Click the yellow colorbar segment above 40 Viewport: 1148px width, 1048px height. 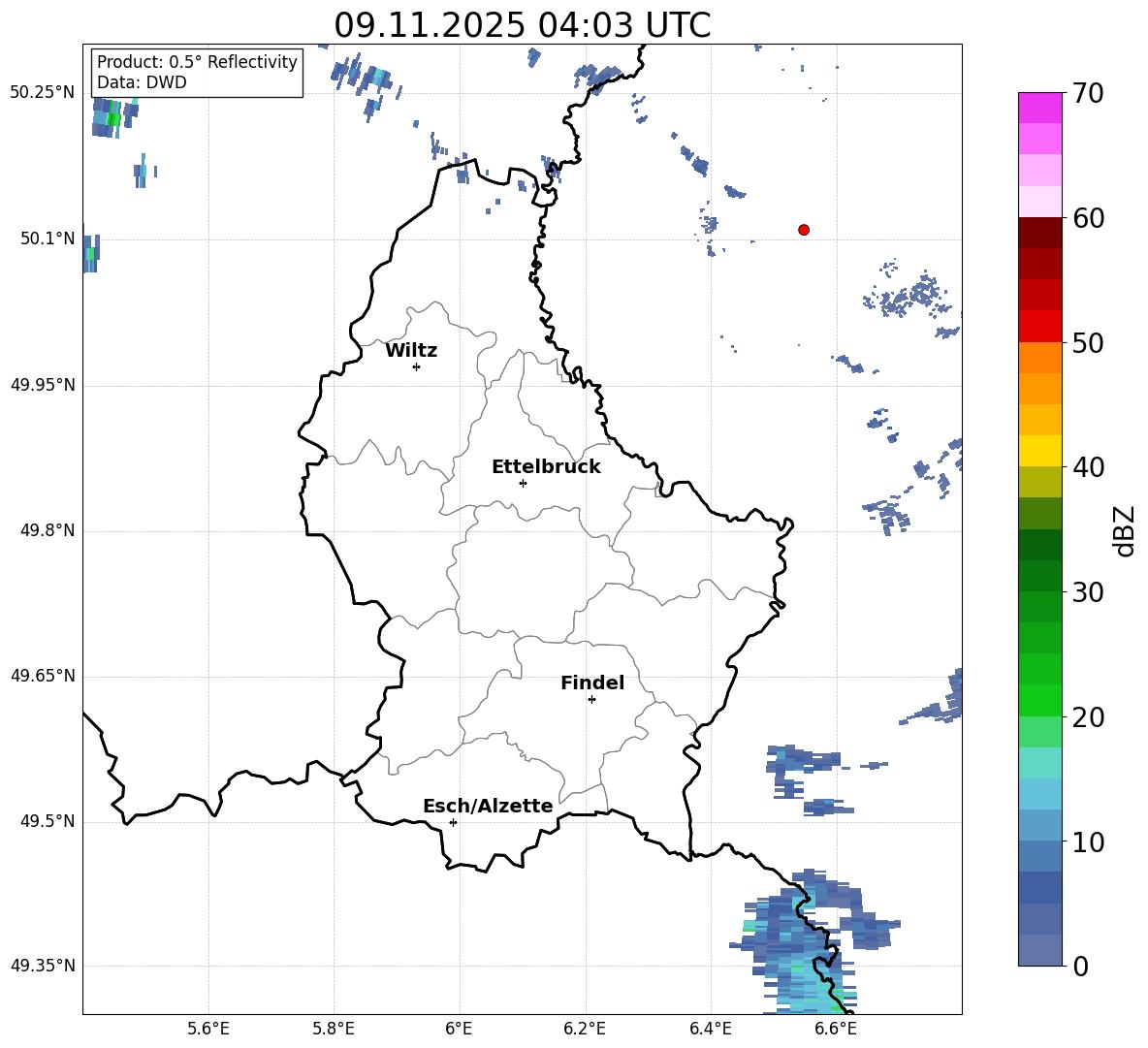[x=1040, y=451]
